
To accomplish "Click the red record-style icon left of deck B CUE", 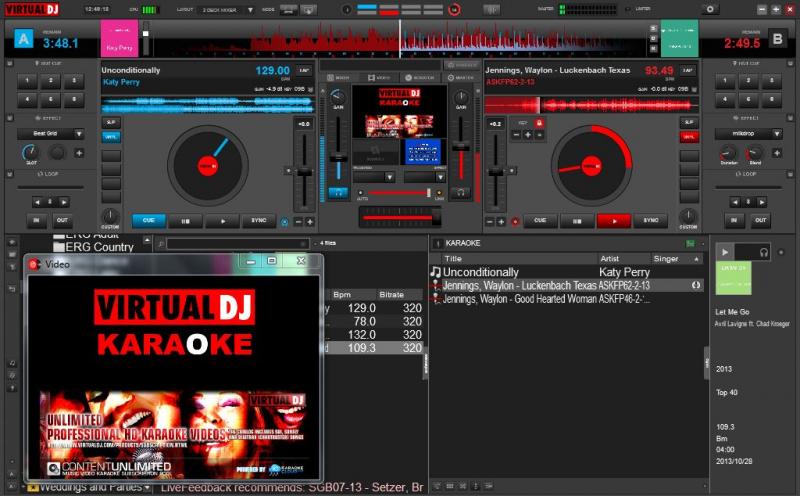I will click(x=515, y=222).
